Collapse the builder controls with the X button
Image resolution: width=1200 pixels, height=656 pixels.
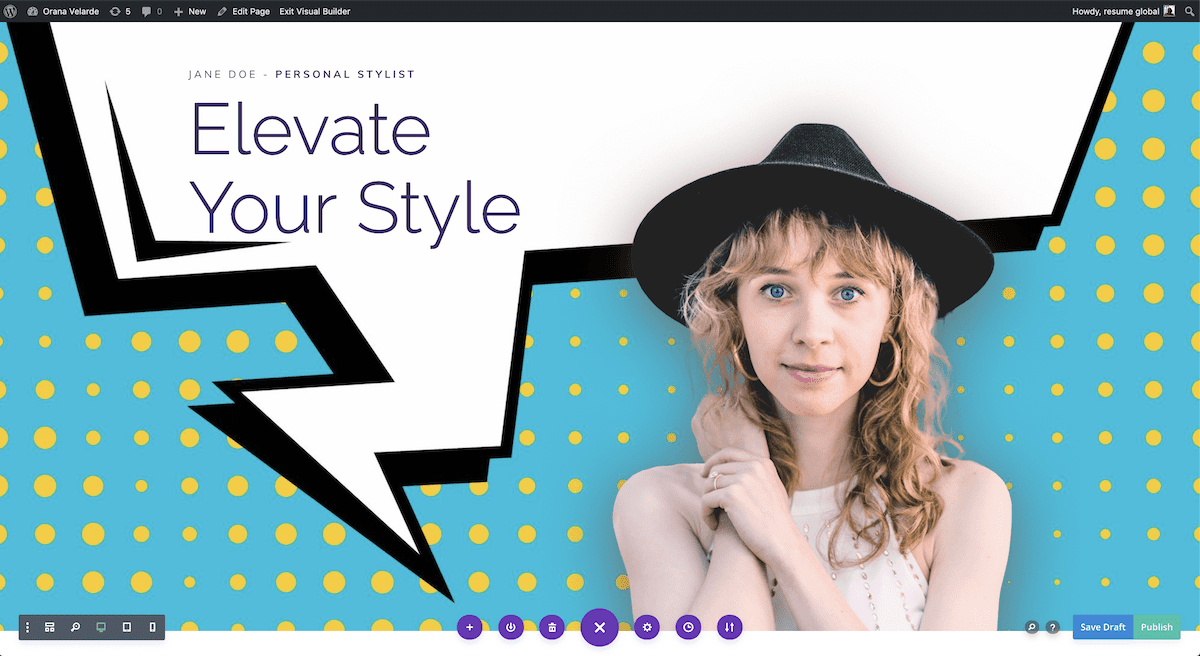coord(599,627)
